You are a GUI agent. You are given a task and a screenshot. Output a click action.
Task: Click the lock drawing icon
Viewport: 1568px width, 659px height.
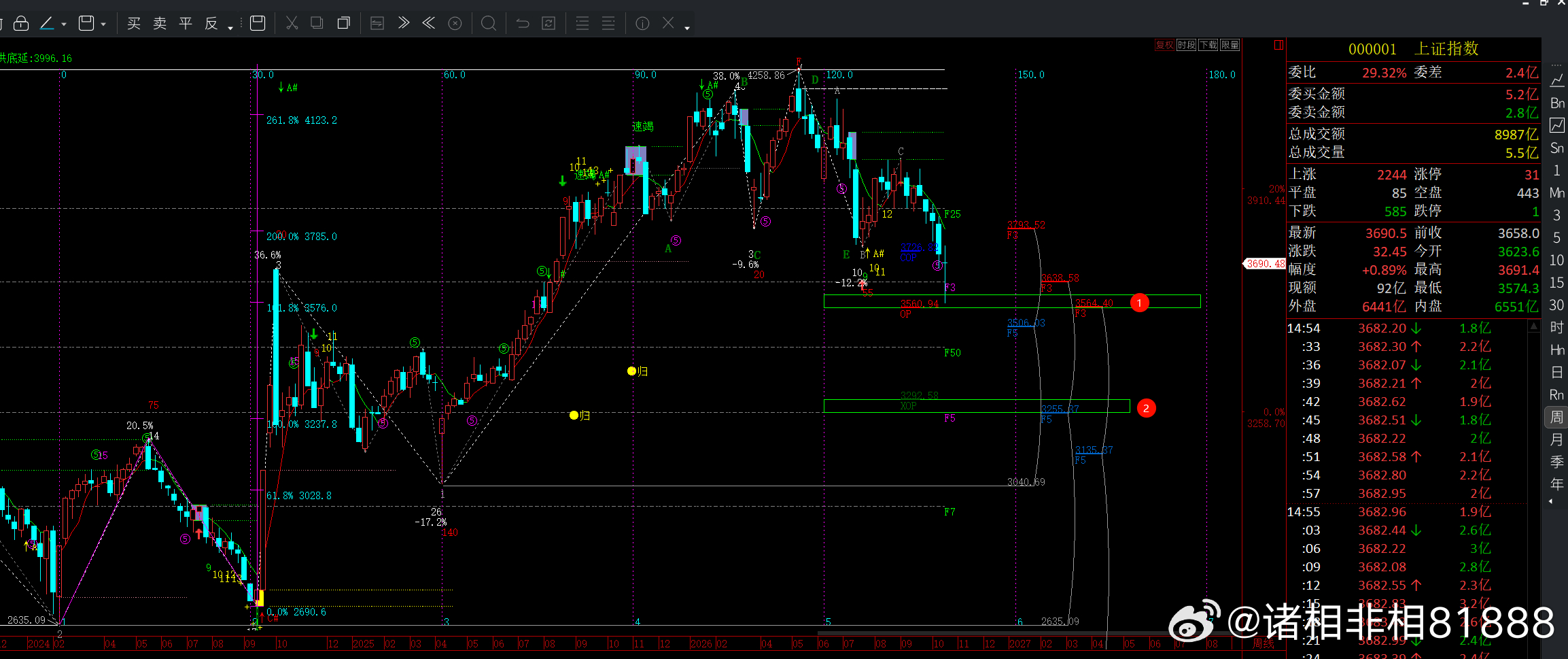coord(21,24)
